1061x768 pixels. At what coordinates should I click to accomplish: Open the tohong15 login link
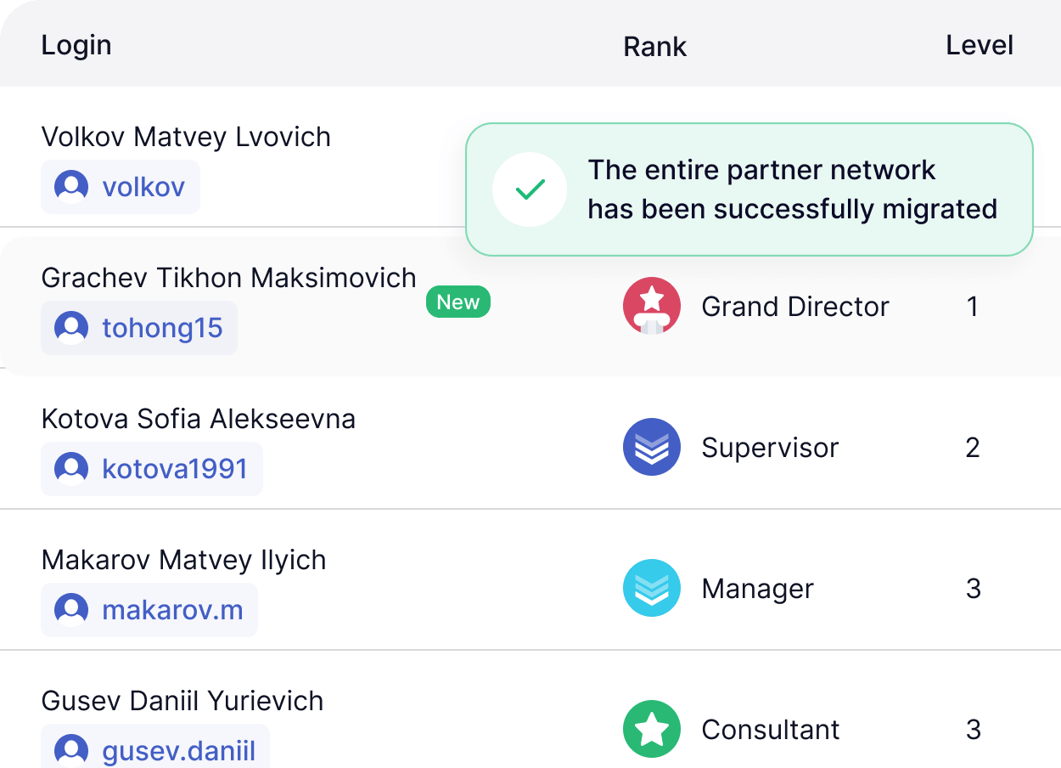162,328
